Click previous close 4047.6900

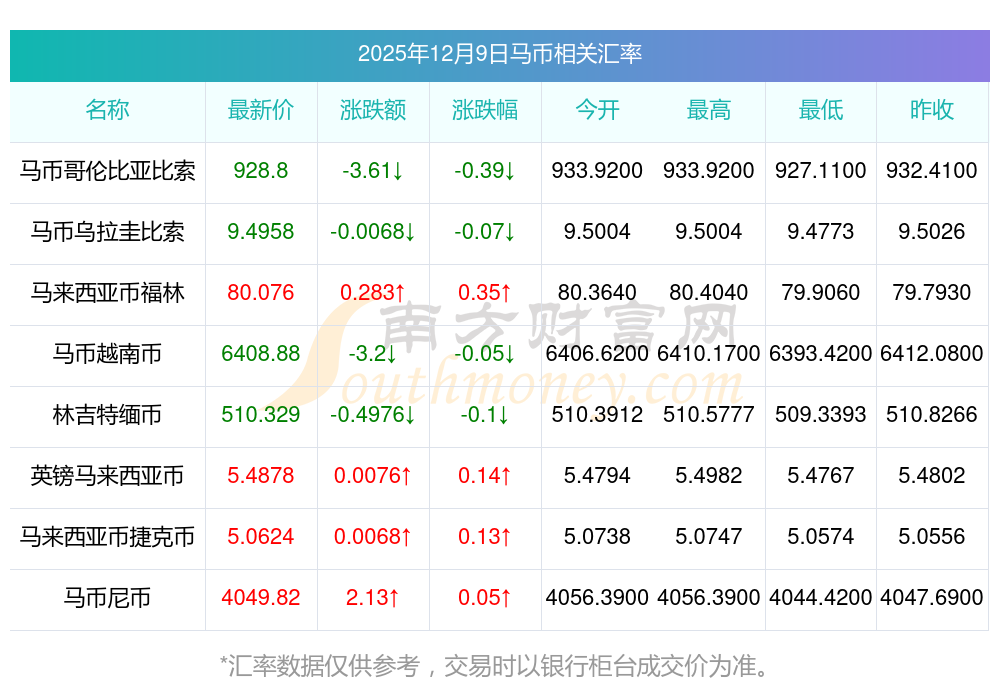[x=932, y=598]
